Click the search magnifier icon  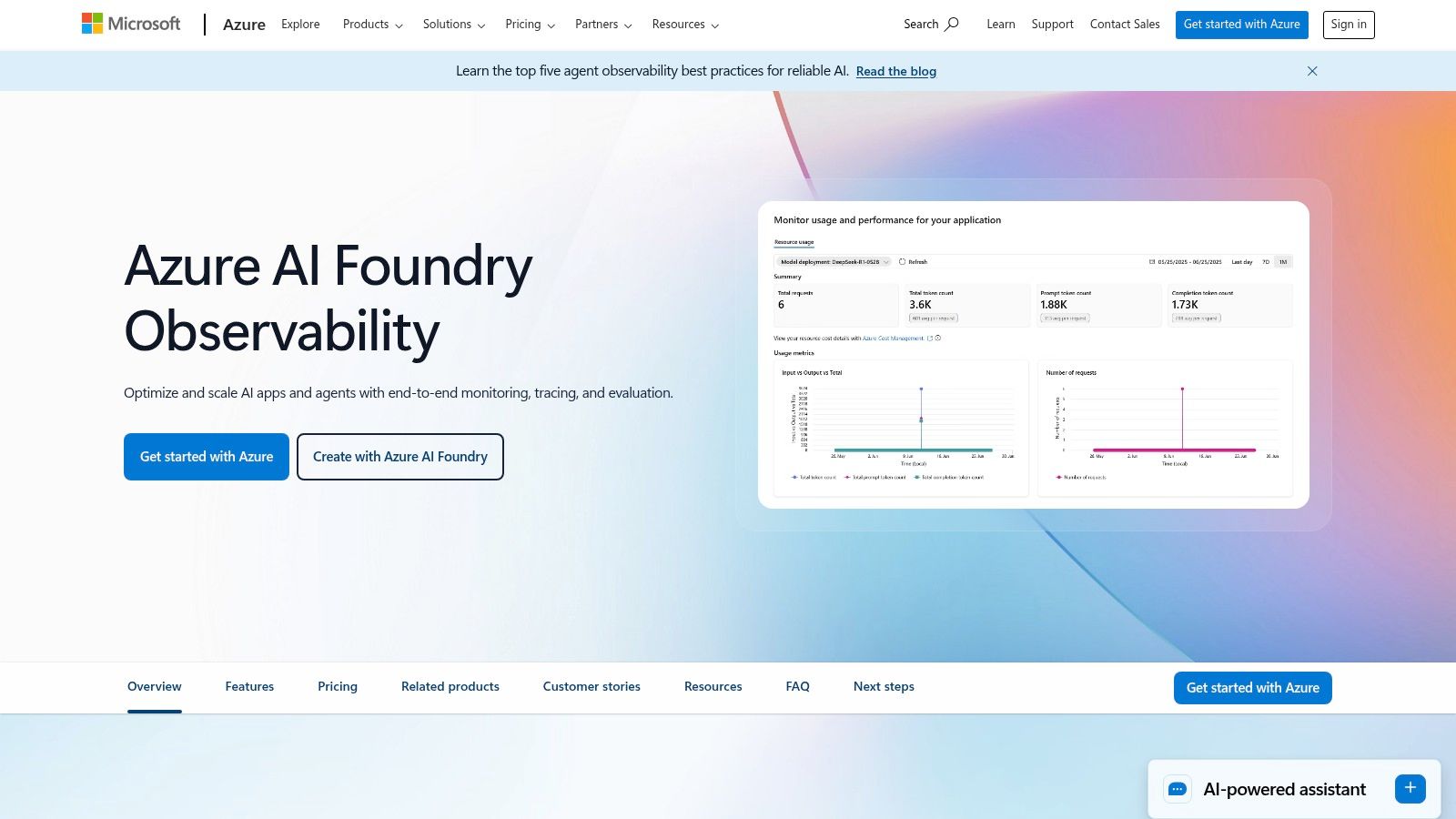pyautogui.click(x=952, y=25)
